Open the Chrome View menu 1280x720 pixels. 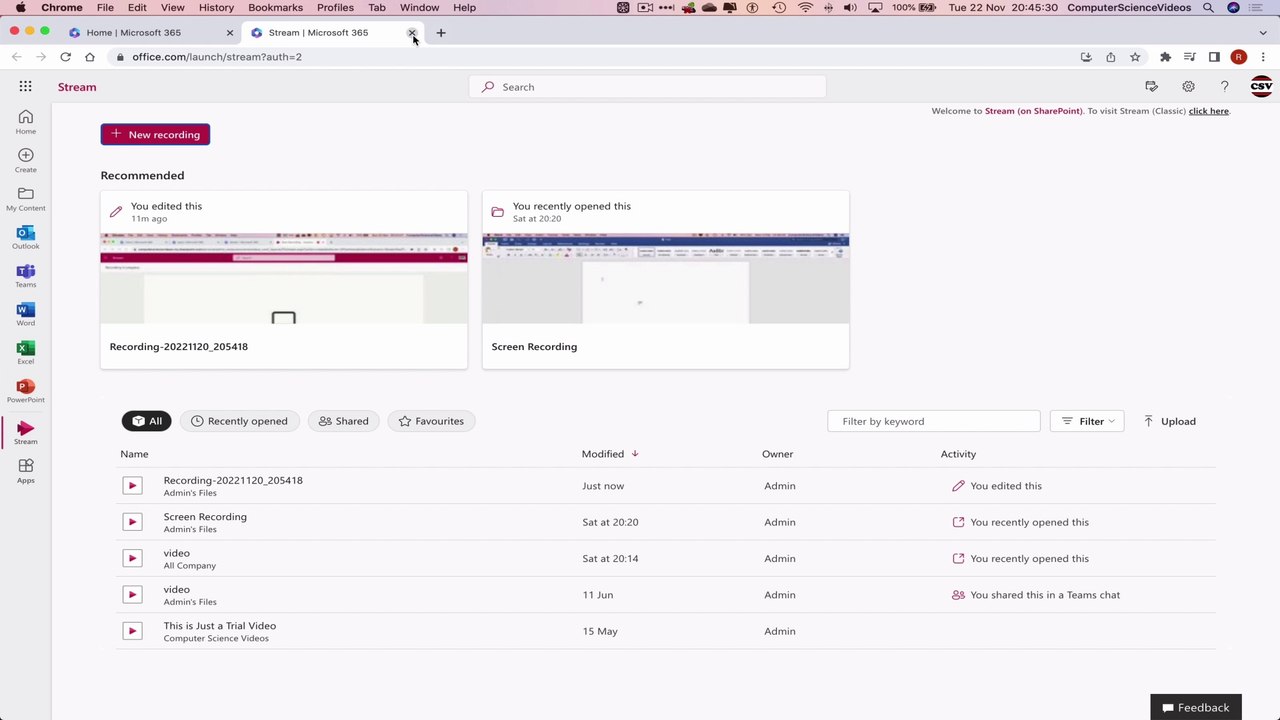click(172, 7)
